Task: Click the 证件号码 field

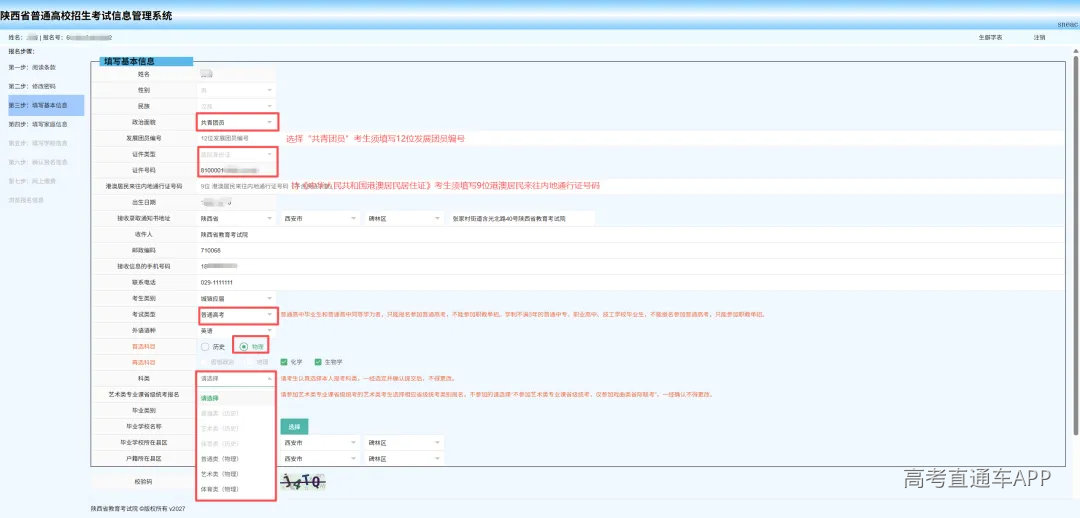Action: coord(236,169)
